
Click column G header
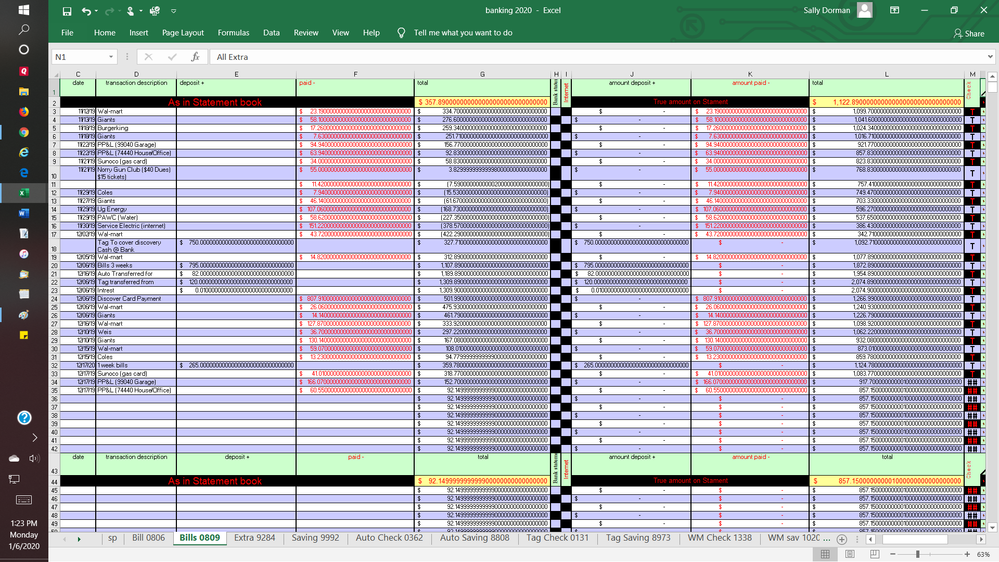point(482,74)
